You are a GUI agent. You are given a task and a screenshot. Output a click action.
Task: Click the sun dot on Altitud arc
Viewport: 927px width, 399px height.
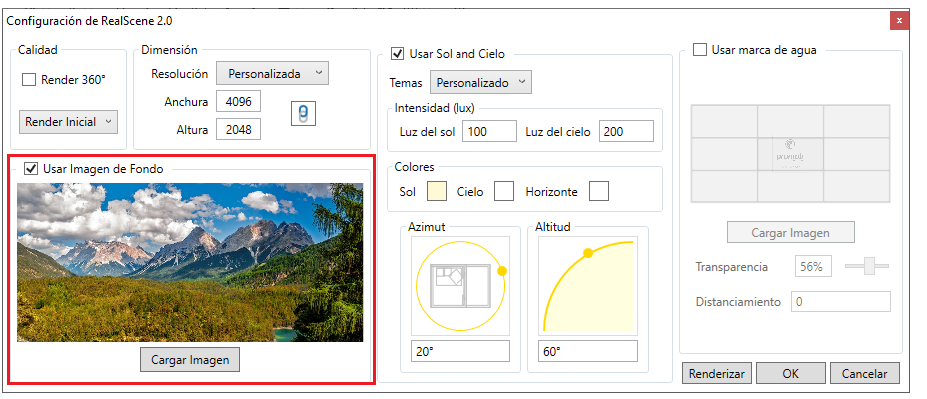point(588,253)
